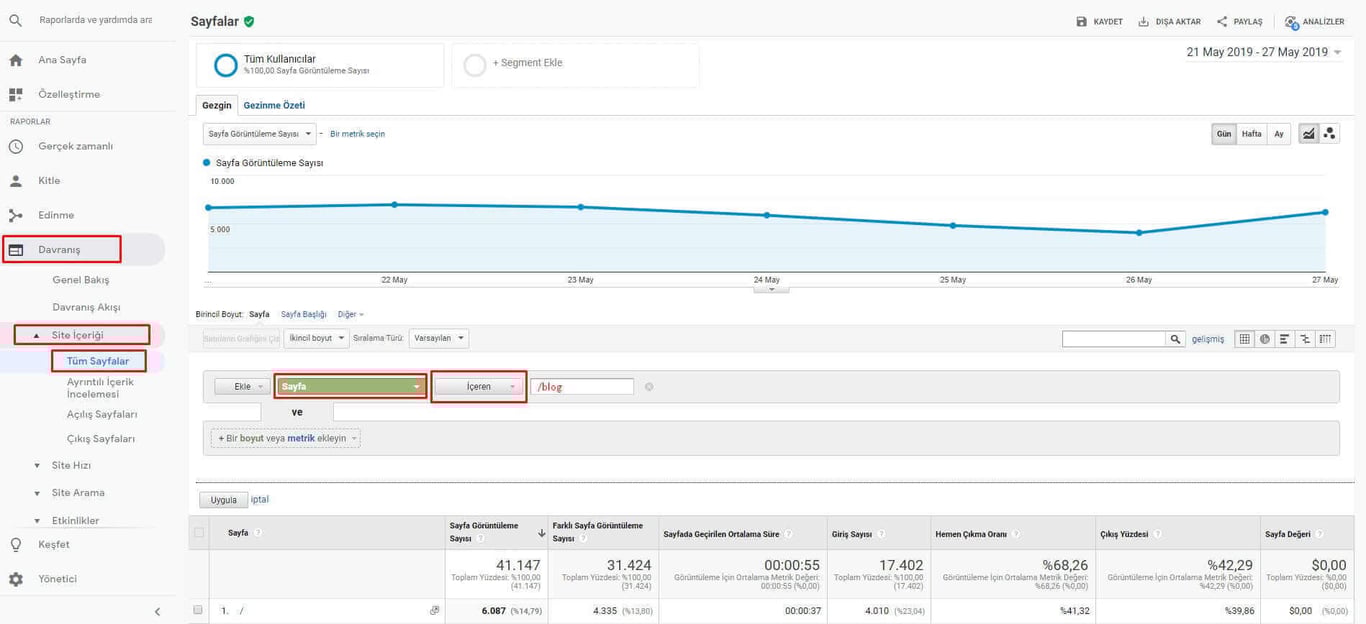Open Açılış Sayfaları report
The image size is (1366, 624).
102,414
